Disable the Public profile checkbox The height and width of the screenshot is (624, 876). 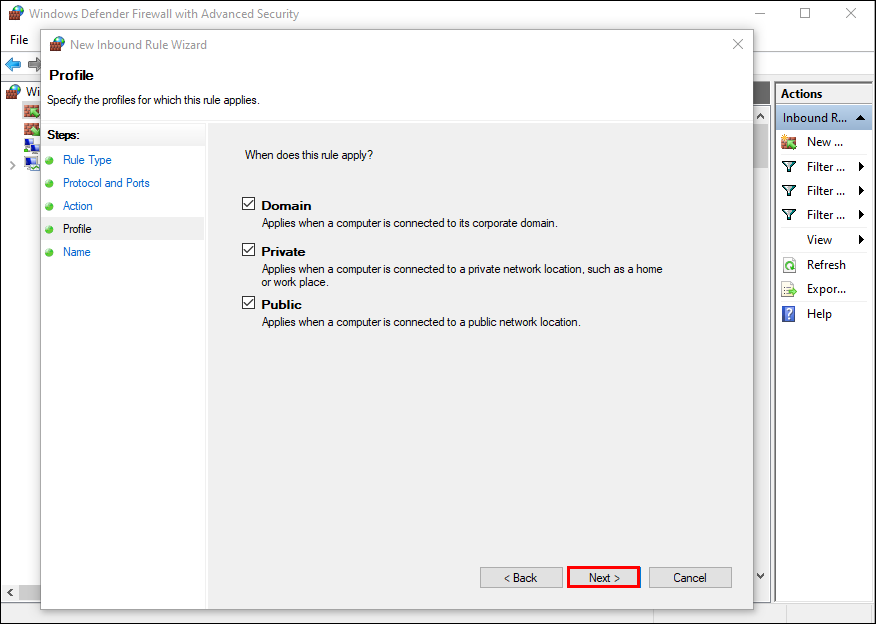pyautogui.click(x=249, y=303)
